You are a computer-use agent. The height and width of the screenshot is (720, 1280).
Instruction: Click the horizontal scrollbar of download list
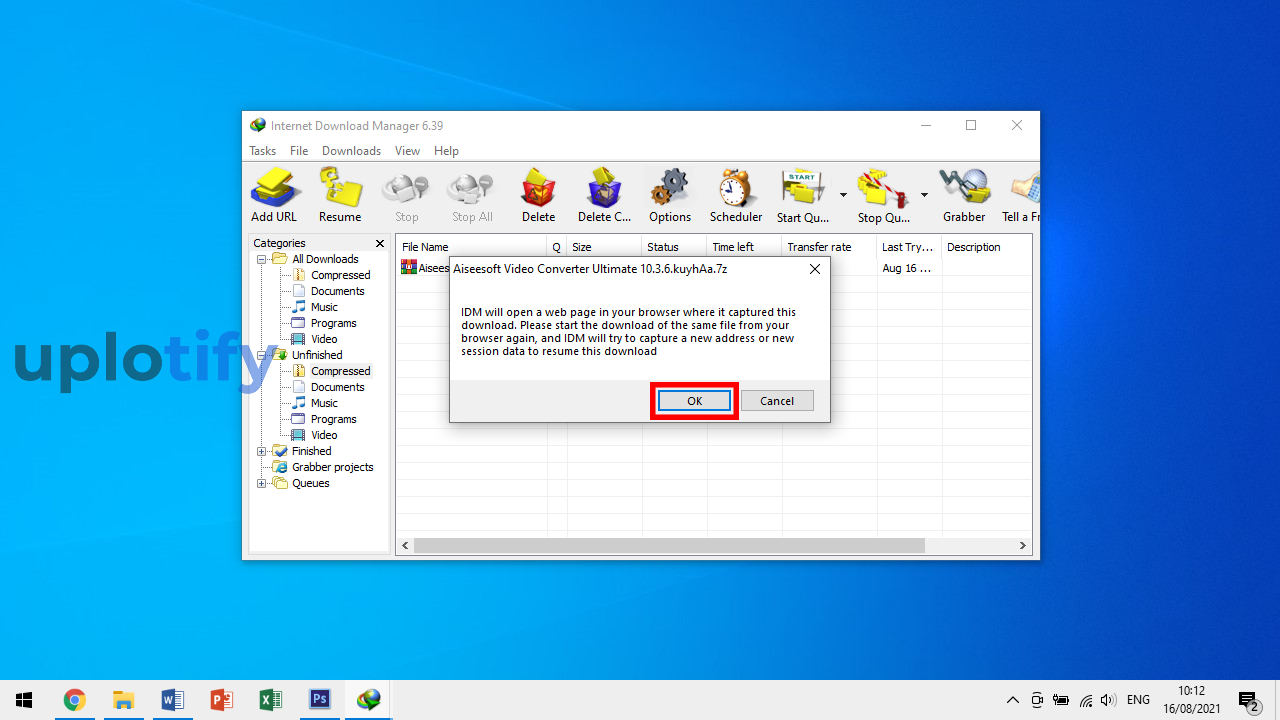coord(668,546)
